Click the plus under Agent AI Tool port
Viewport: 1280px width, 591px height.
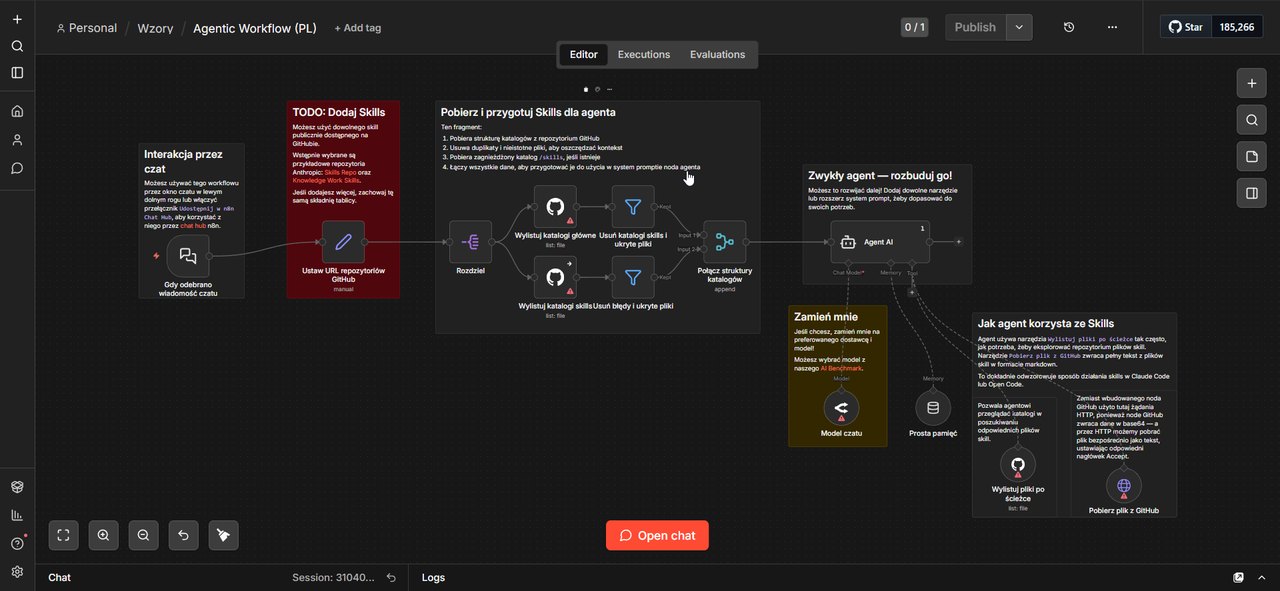911,292
